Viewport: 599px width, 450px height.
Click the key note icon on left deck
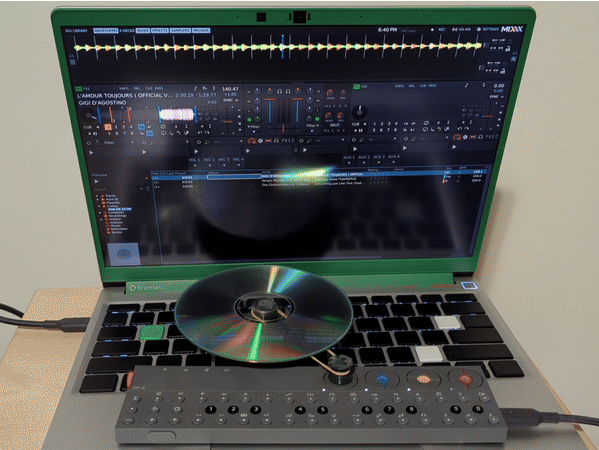[196, 88]
